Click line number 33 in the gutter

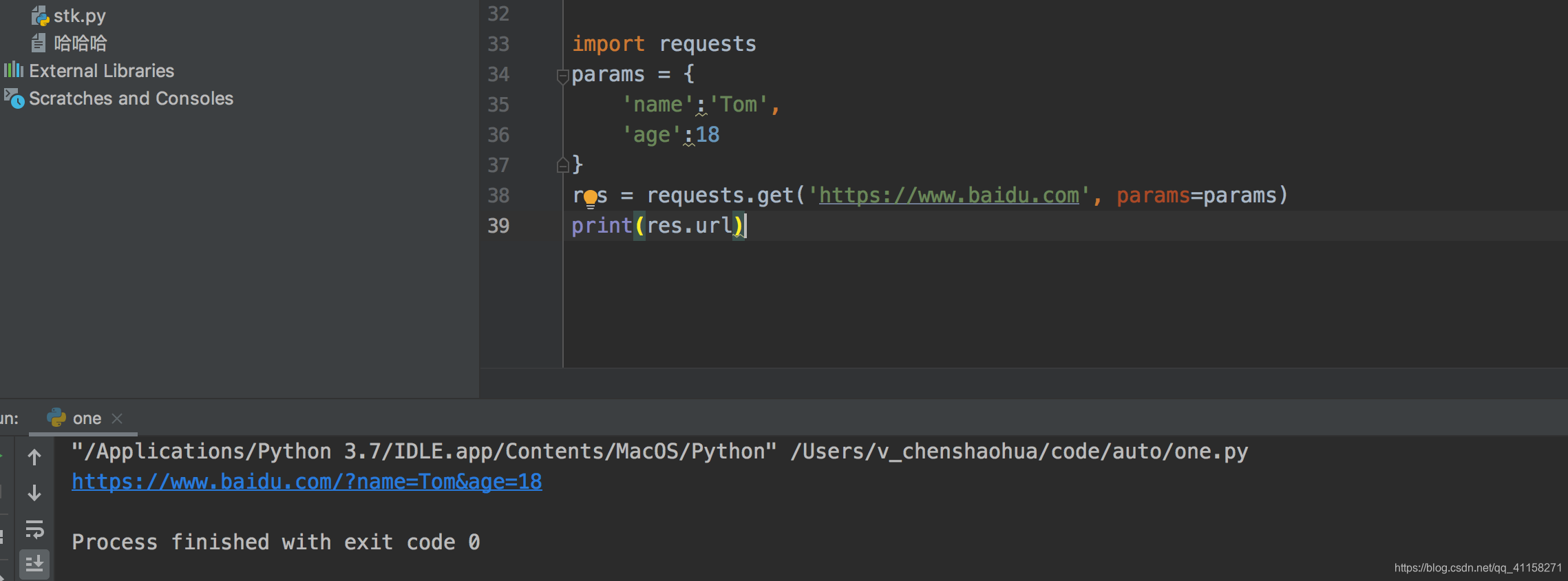click(498, 44)
